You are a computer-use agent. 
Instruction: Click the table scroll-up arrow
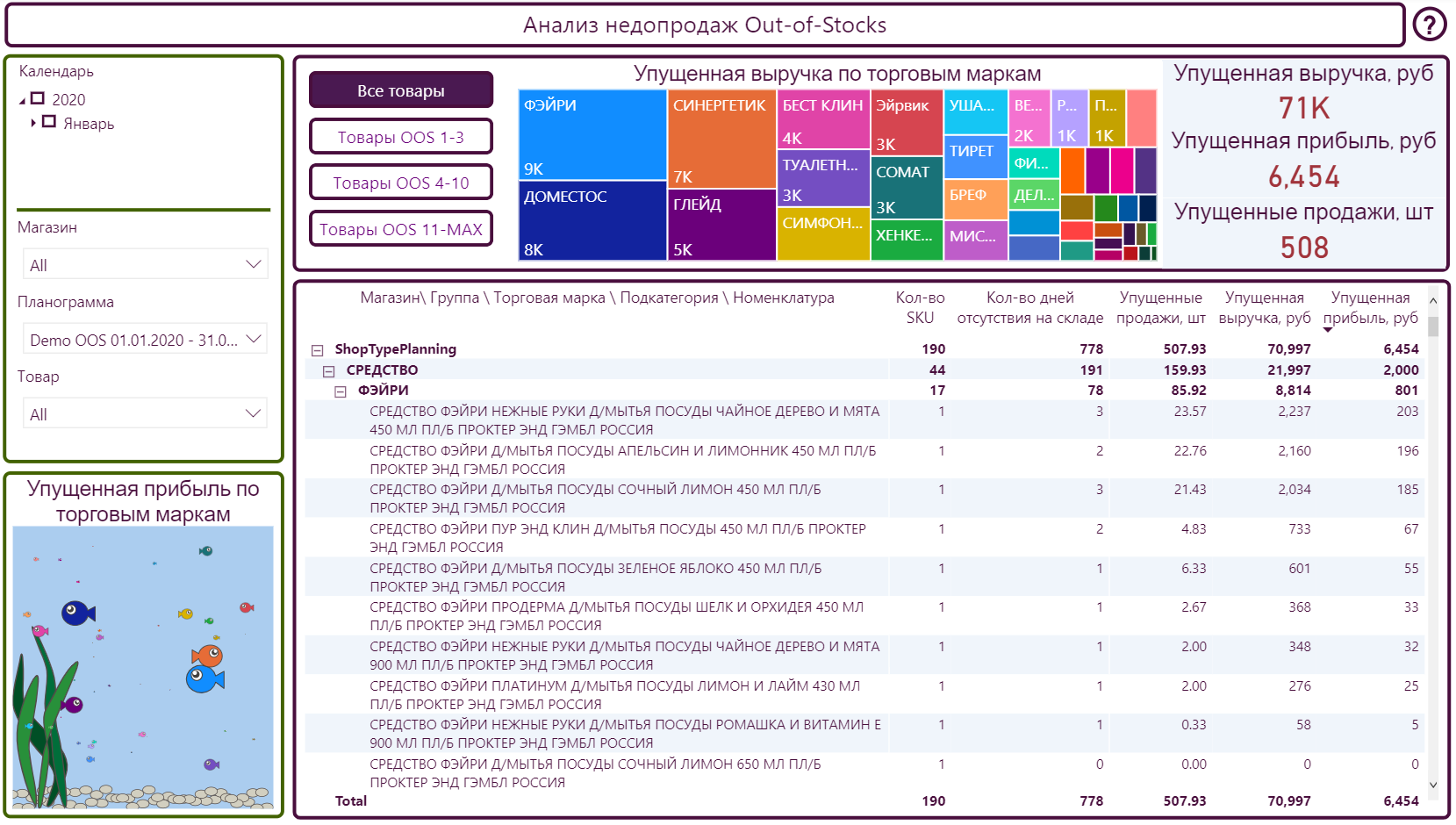pos(1433,301)
